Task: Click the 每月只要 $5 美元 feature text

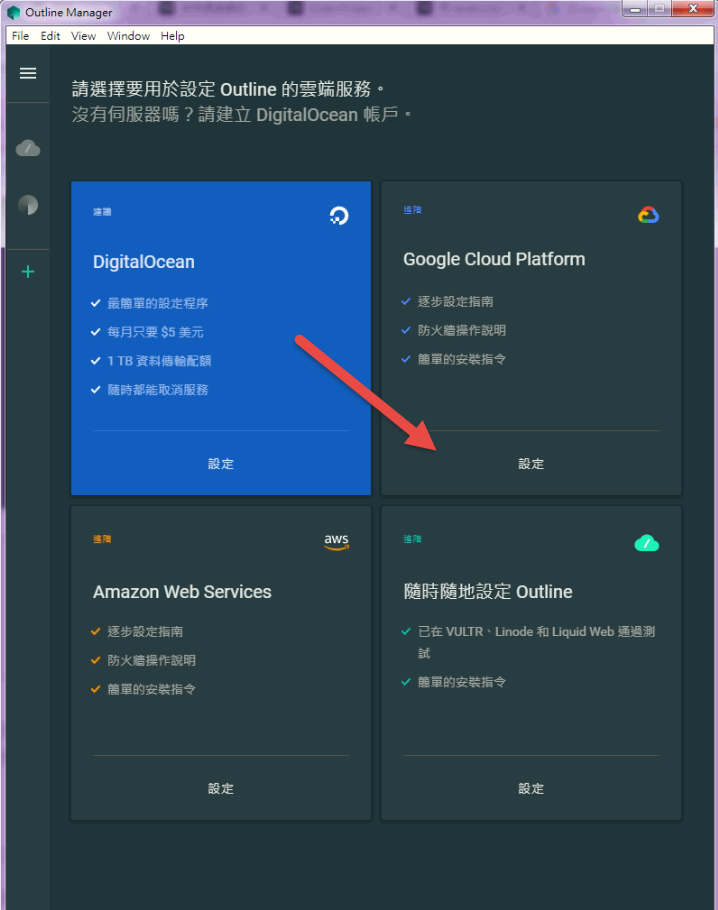Action: point(156,332)
